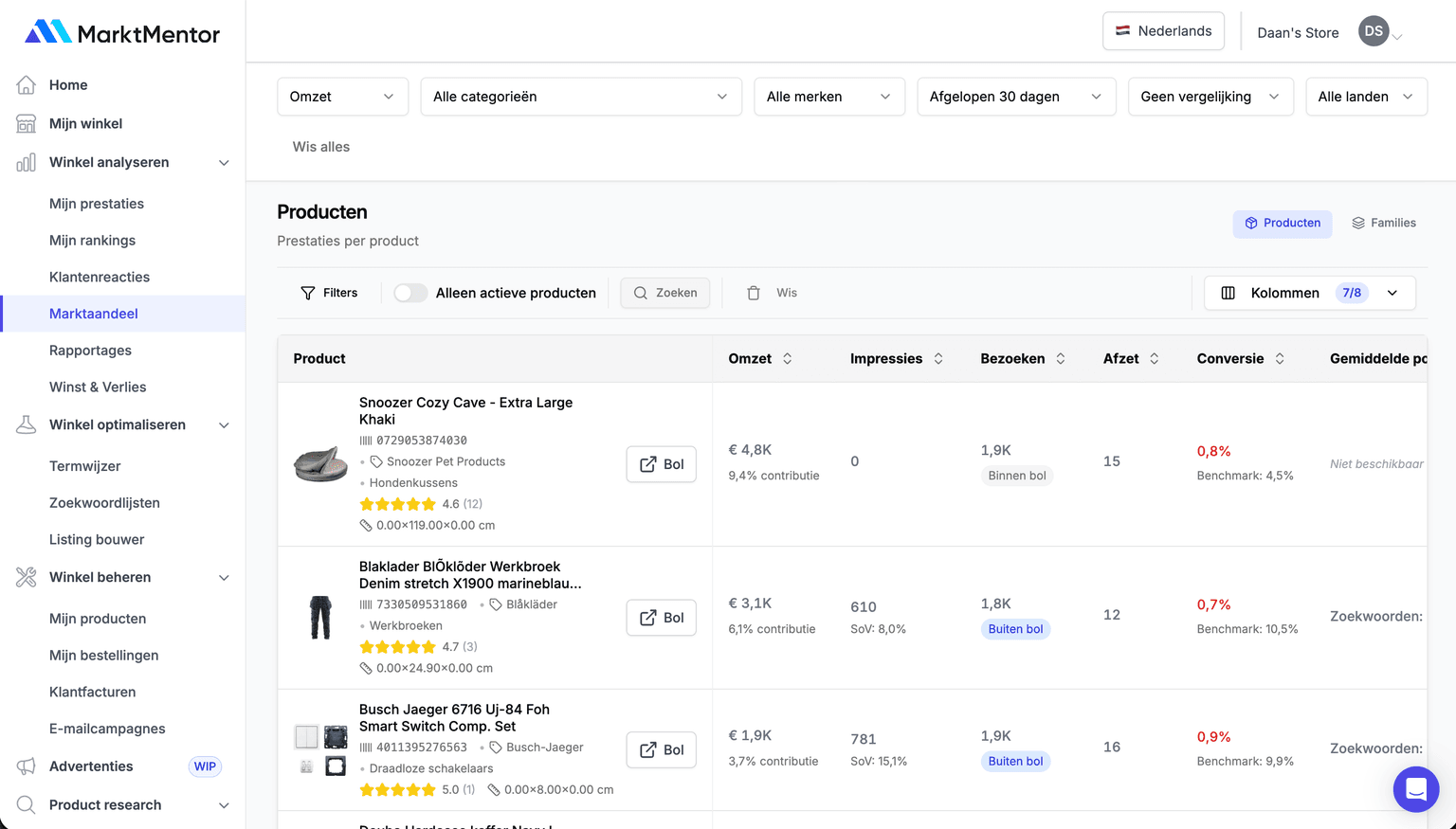Sort by Omzet column arrows
Image resolution: width=1456 pixels, height=829 pixels.
[x=788, y=359]
